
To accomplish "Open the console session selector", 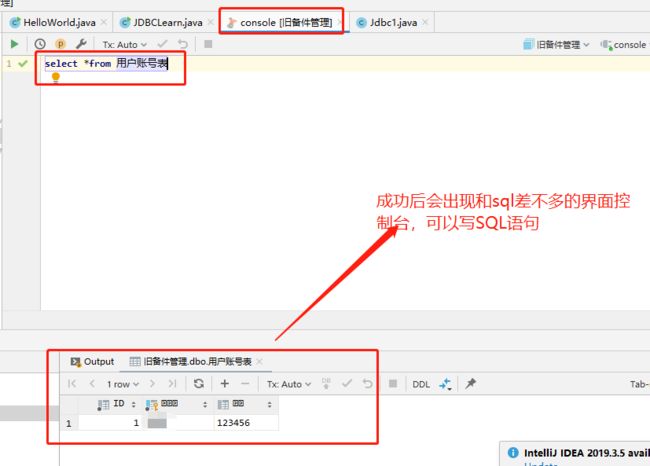I will point(624,44).
